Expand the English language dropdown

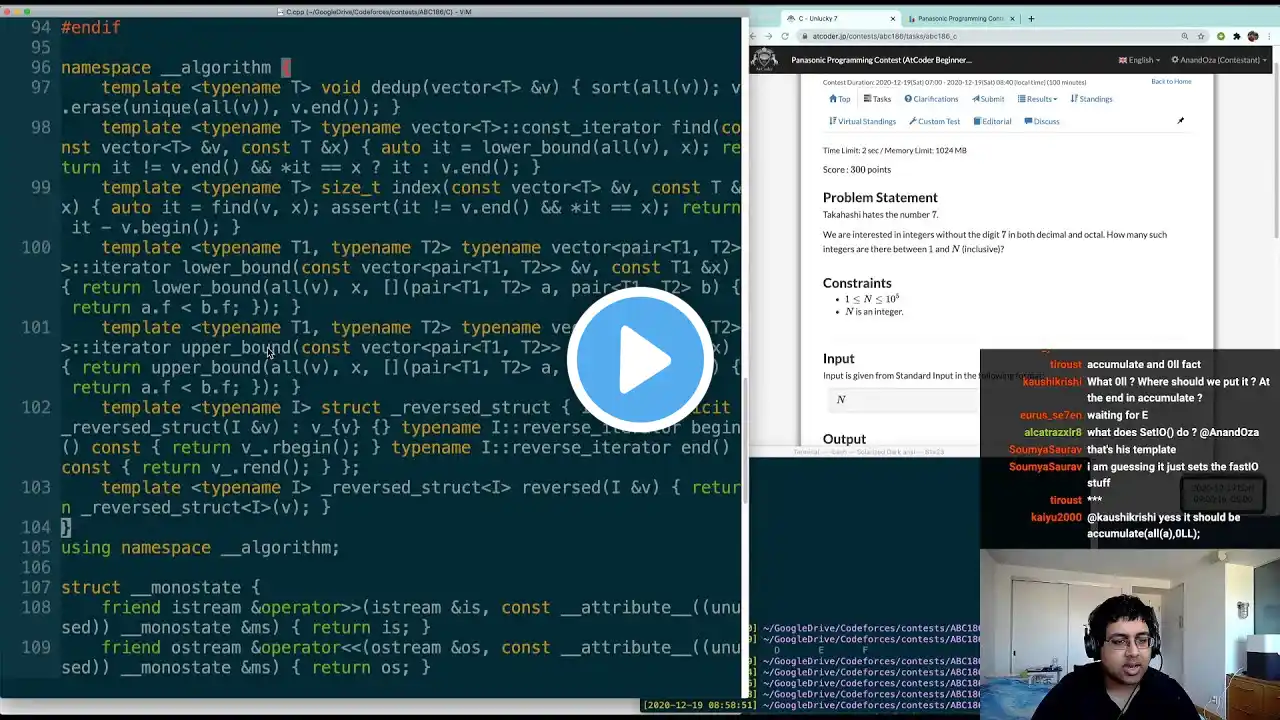tap(1139, 60)
